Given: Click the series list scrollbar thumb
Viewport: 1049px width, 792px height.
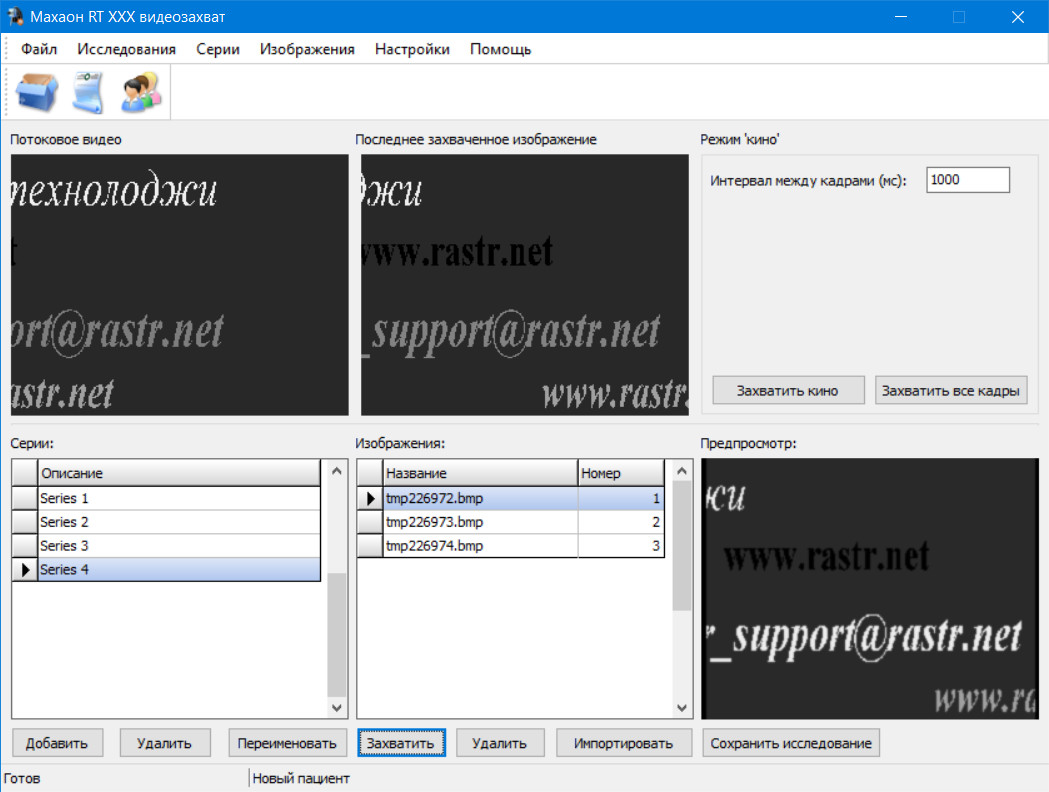Looking at the screenshot, I should 337,635.
